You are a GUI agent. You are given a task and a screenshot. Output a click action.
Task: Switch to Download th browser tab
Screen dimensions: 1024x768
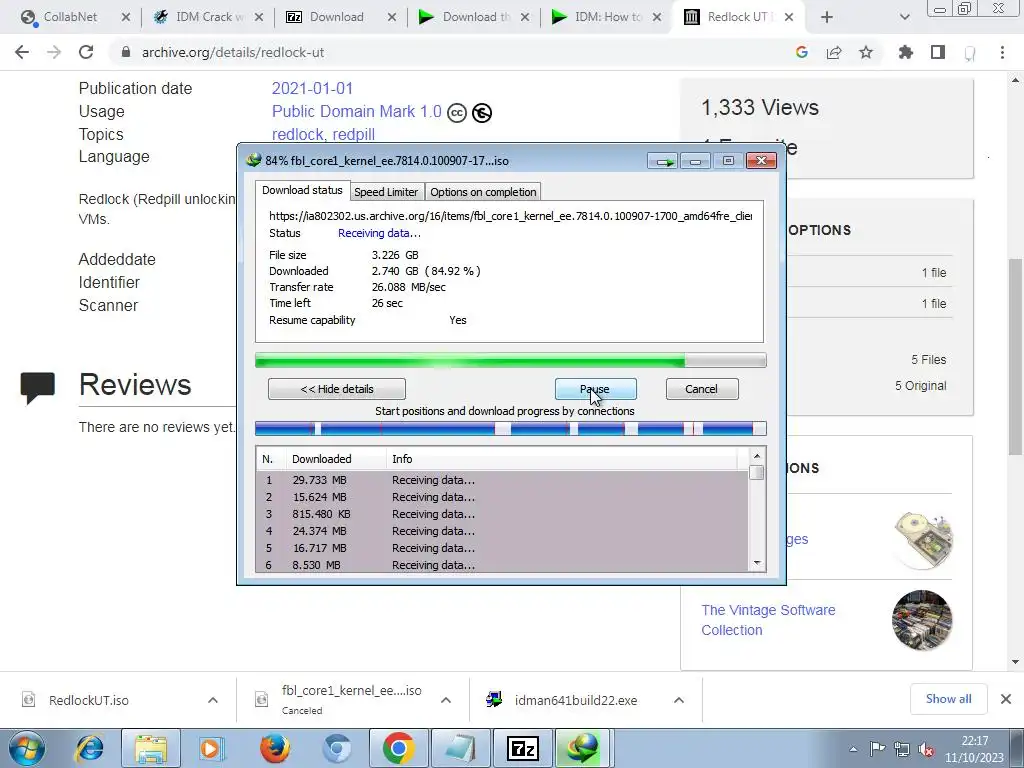(x=474, y=18)
